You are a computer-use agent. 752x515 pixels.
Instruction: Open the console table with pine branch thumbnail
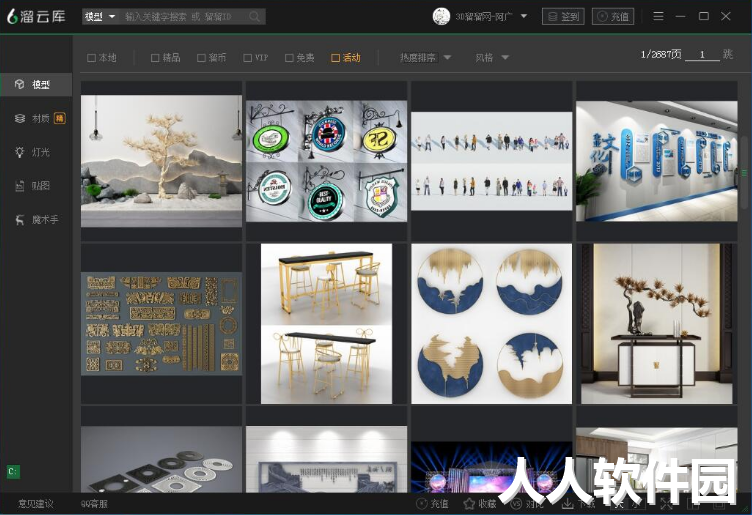pos(657,324)
